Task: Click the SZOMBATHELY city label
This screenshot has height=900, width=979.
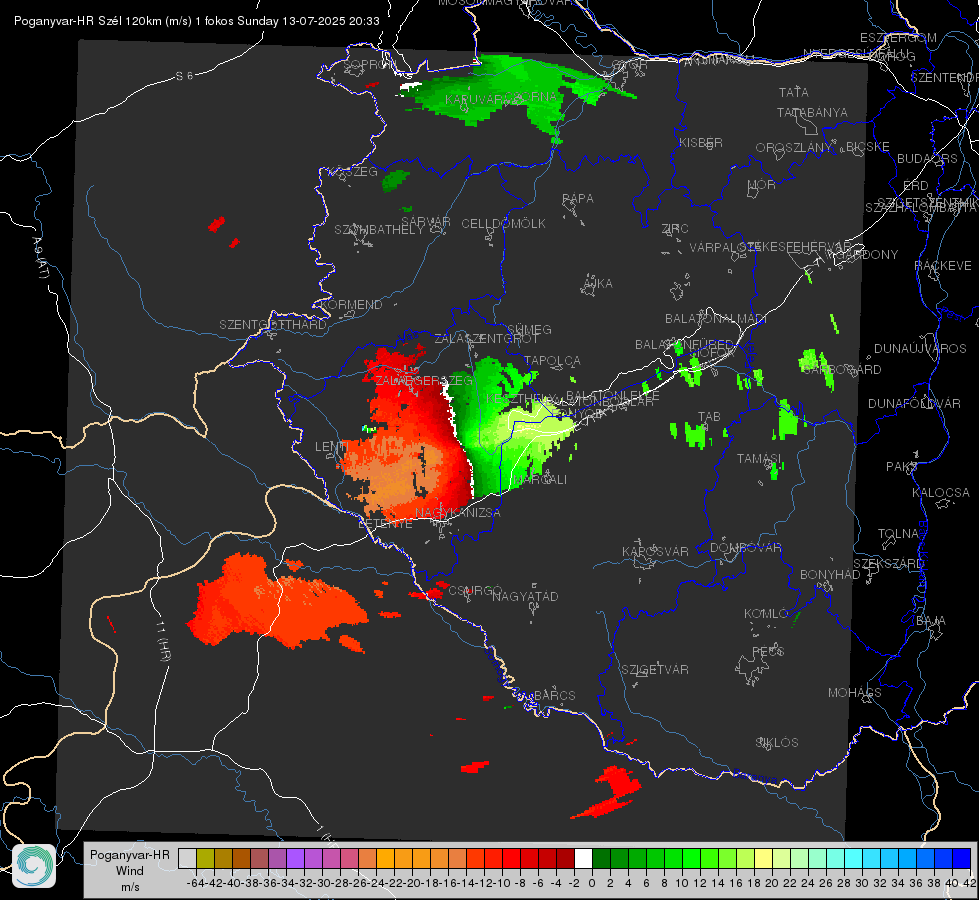Action: point(378,230)
